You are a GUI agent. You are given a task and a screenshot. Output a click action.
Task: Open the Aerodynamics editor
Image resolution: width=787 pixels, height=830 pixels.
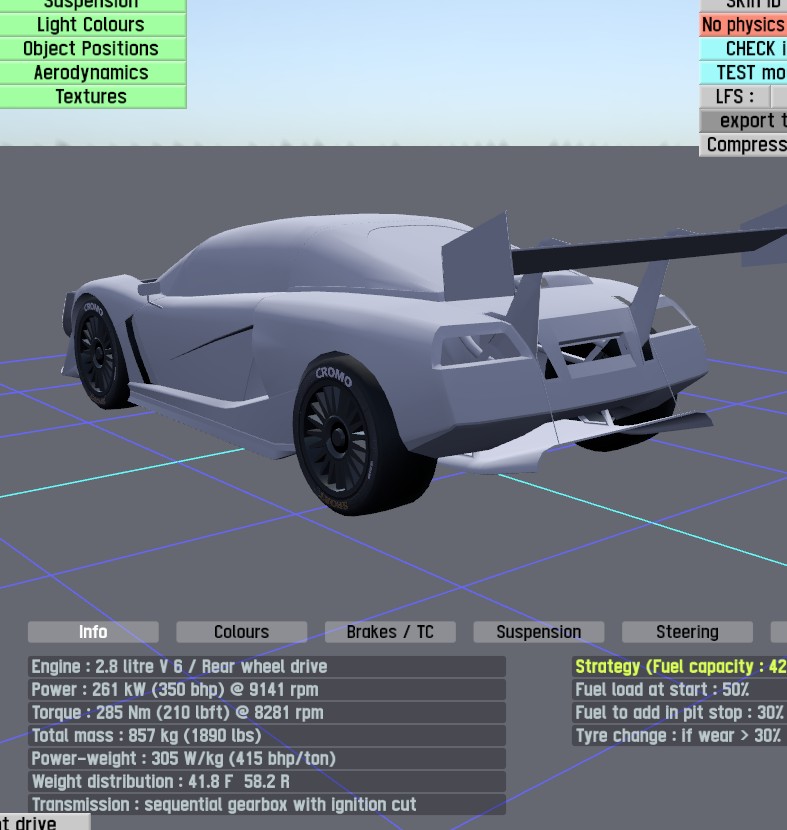93,73
